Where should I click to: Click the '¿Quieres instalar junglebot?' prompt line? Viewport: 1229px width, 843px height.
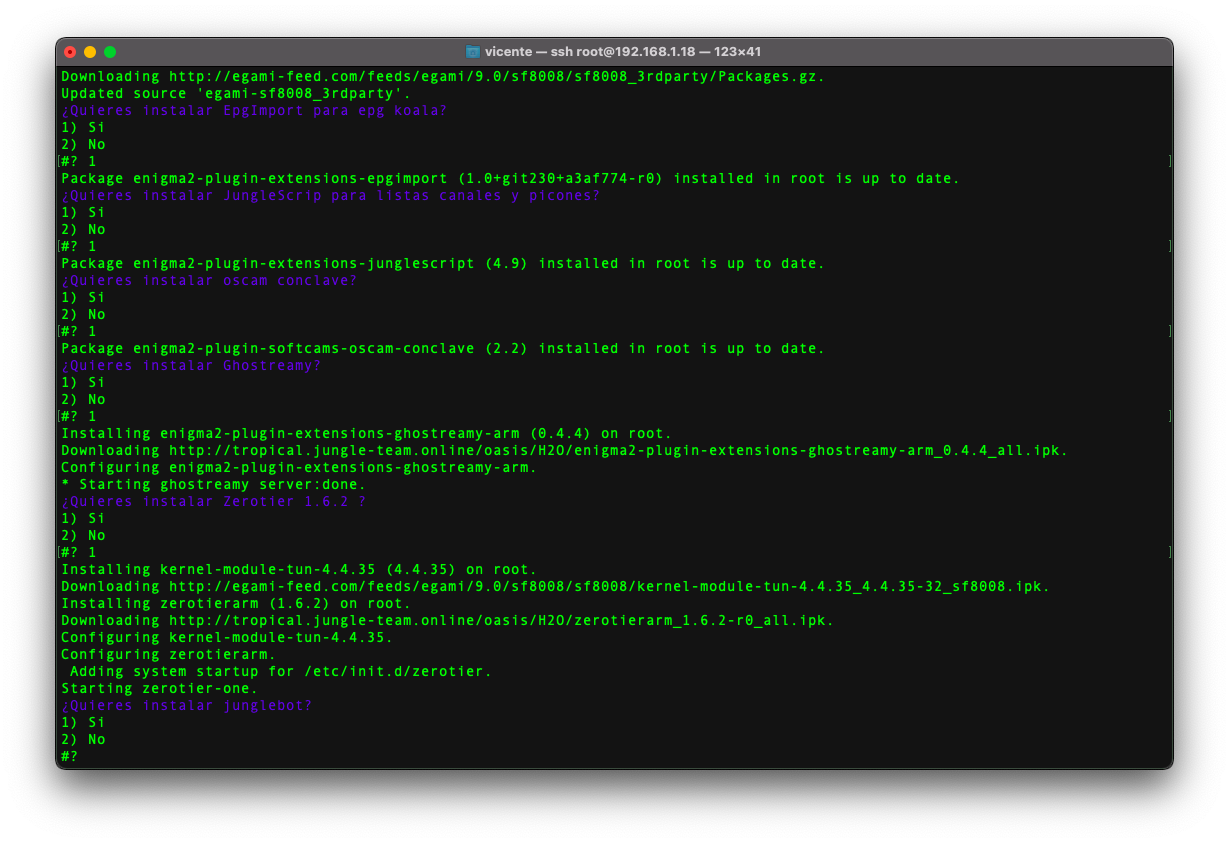tap(187, 706)
